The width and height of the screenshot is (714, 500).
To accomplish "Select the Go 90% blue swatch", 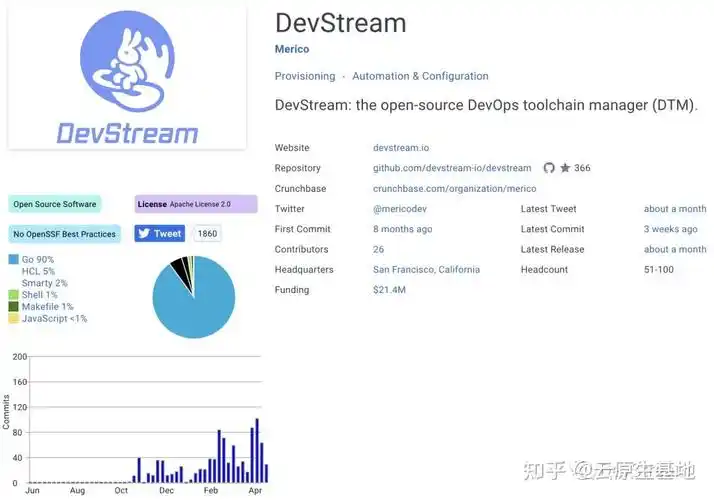I will pyautogui.click(x=14, y=260).
